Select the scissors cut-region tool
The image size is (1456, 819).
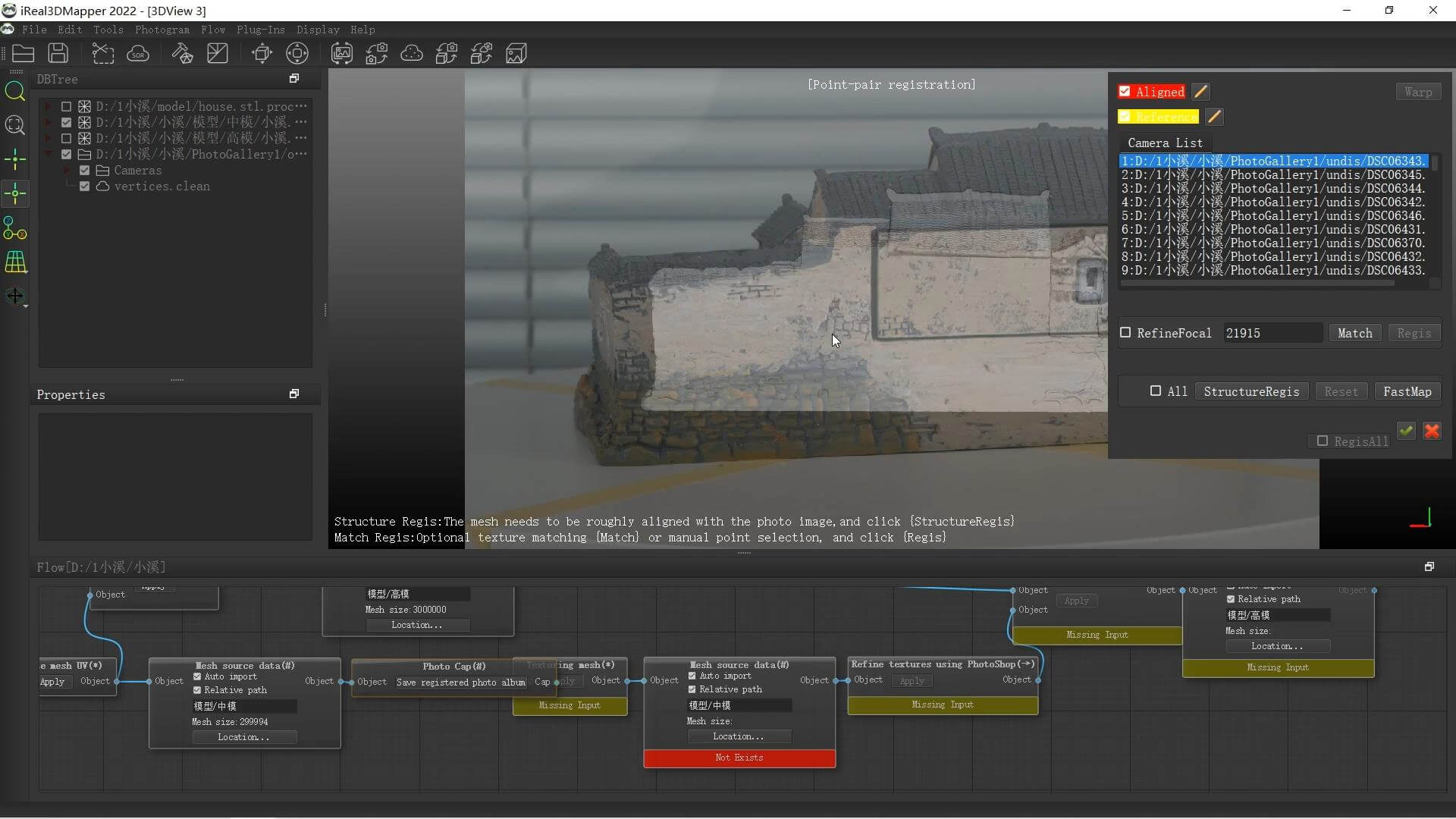tap(102, 53)
